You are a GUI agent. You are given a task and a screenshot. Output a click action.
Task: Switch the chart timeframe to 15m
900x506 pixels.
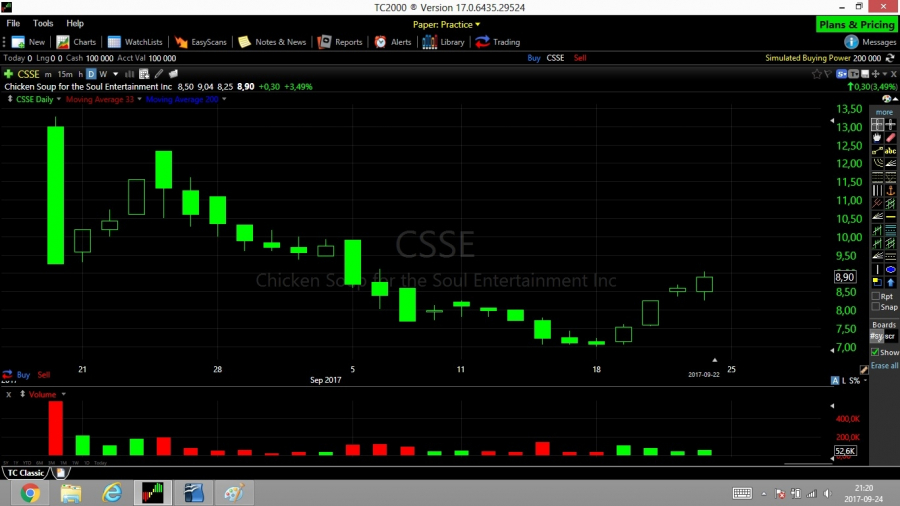point(63,74)
